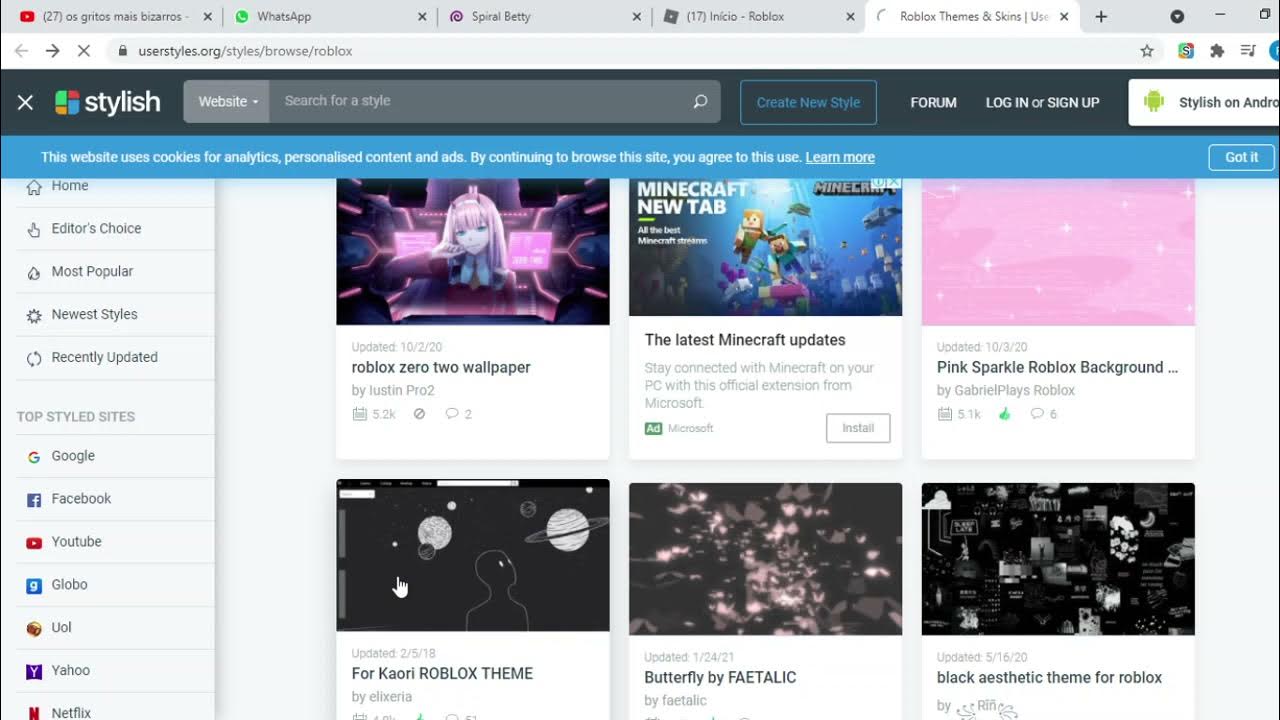
Task: Click comment icon on Pink Sparkle card
Action: [x=1037, y=414]
